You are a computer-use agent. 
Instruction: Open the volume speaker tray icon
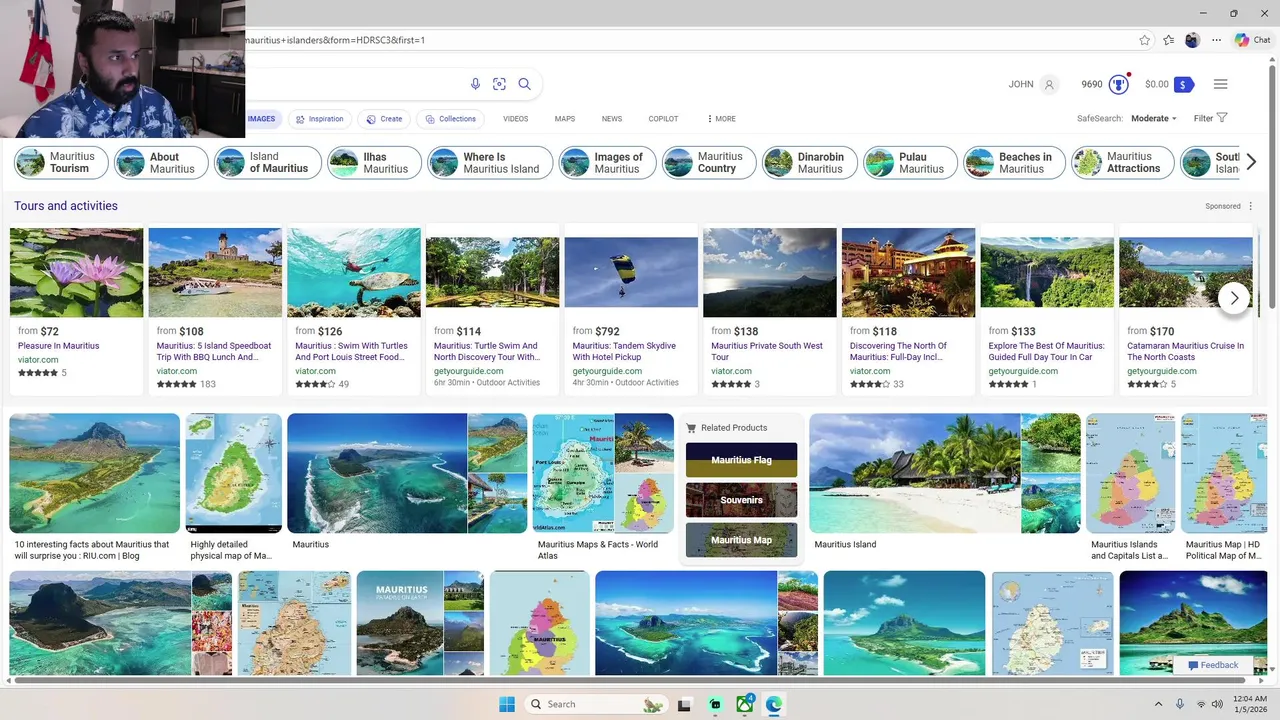[1217, 704]
